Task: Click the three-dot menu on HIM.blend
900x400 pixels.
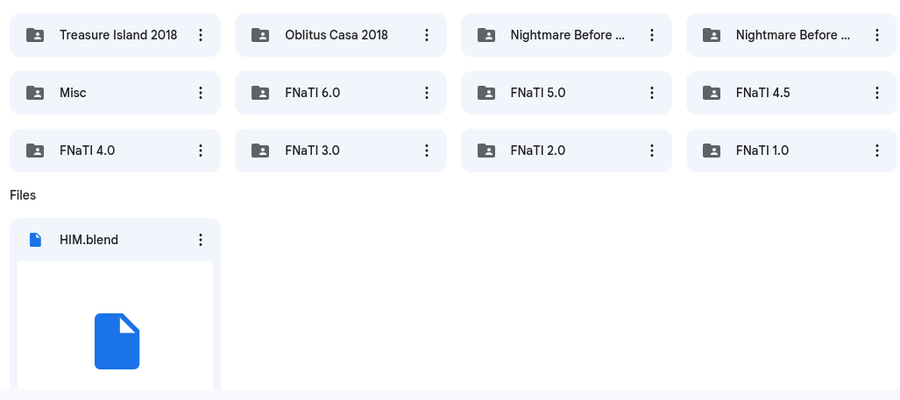Action: click(x=200, y=240)
